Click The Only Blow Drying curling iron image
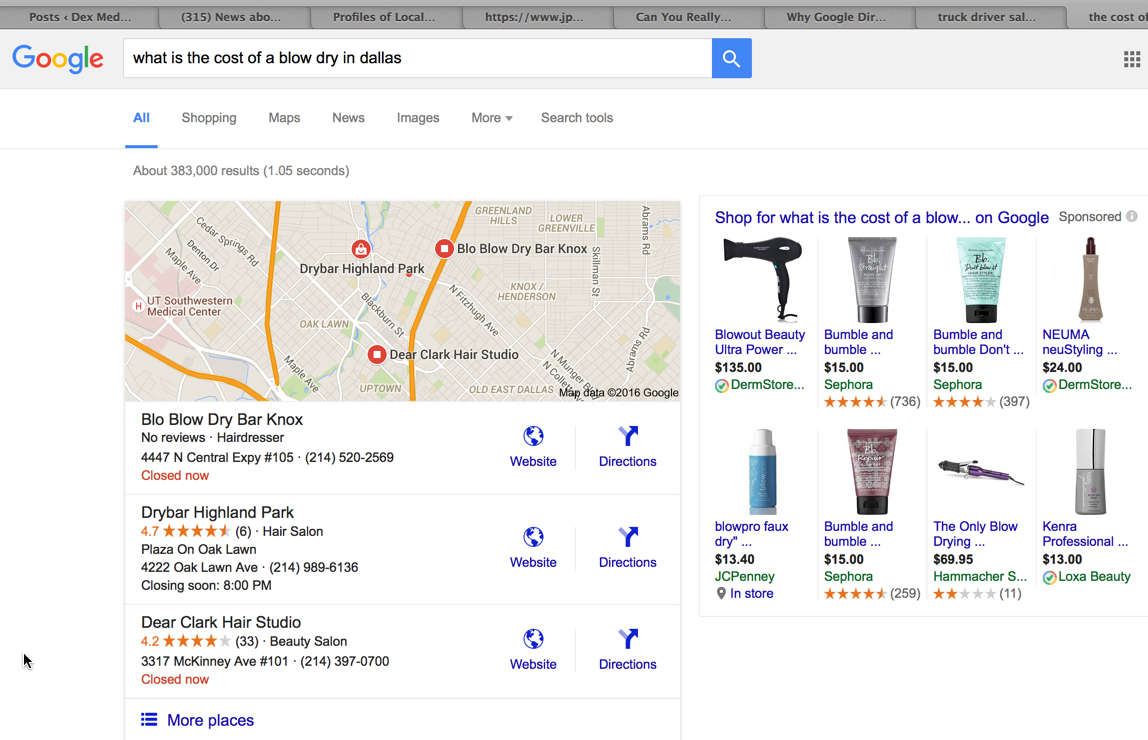 point(980,473)
